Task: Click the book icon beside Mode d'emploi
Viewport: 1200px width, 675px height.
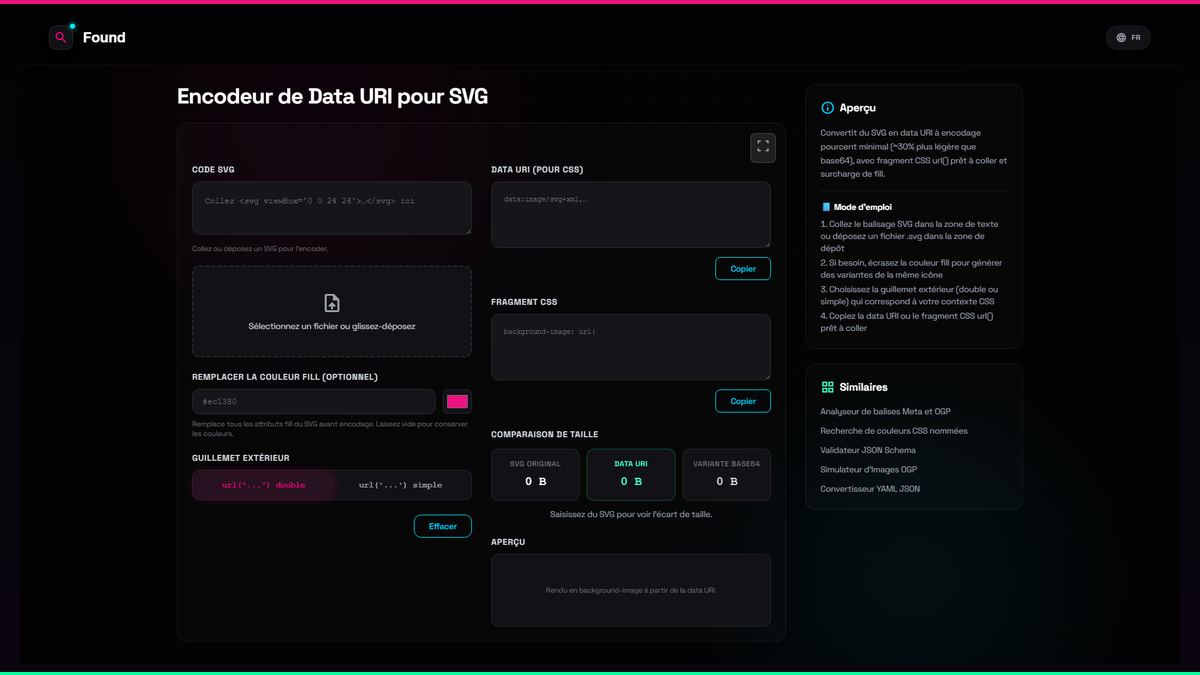Action: click(x=826, y=207)
